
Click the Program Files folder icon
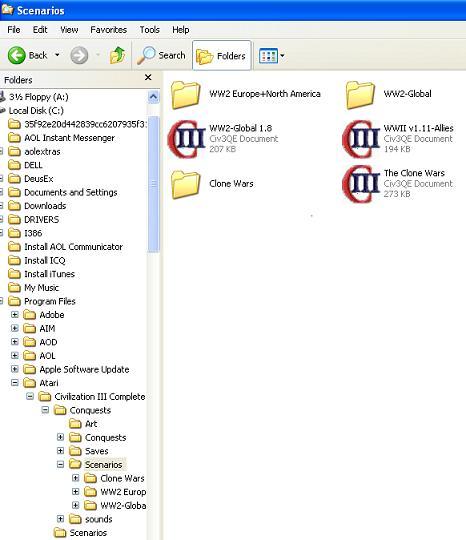coord(14,301)
